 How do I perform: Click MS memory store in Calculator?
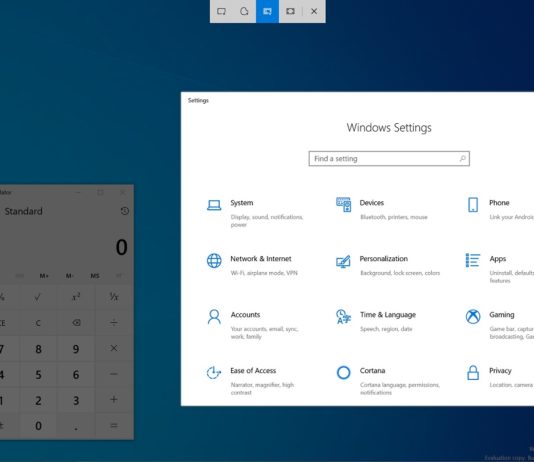(95, 276)
